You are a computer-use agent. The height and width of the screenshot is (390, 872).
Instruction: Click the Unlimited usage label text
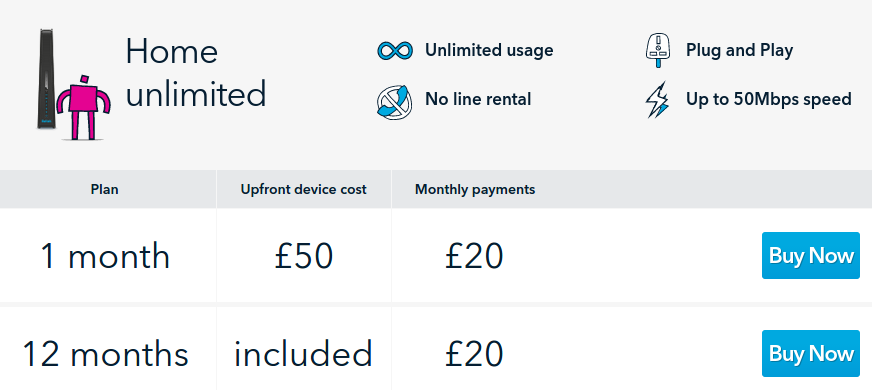(489, 51)
